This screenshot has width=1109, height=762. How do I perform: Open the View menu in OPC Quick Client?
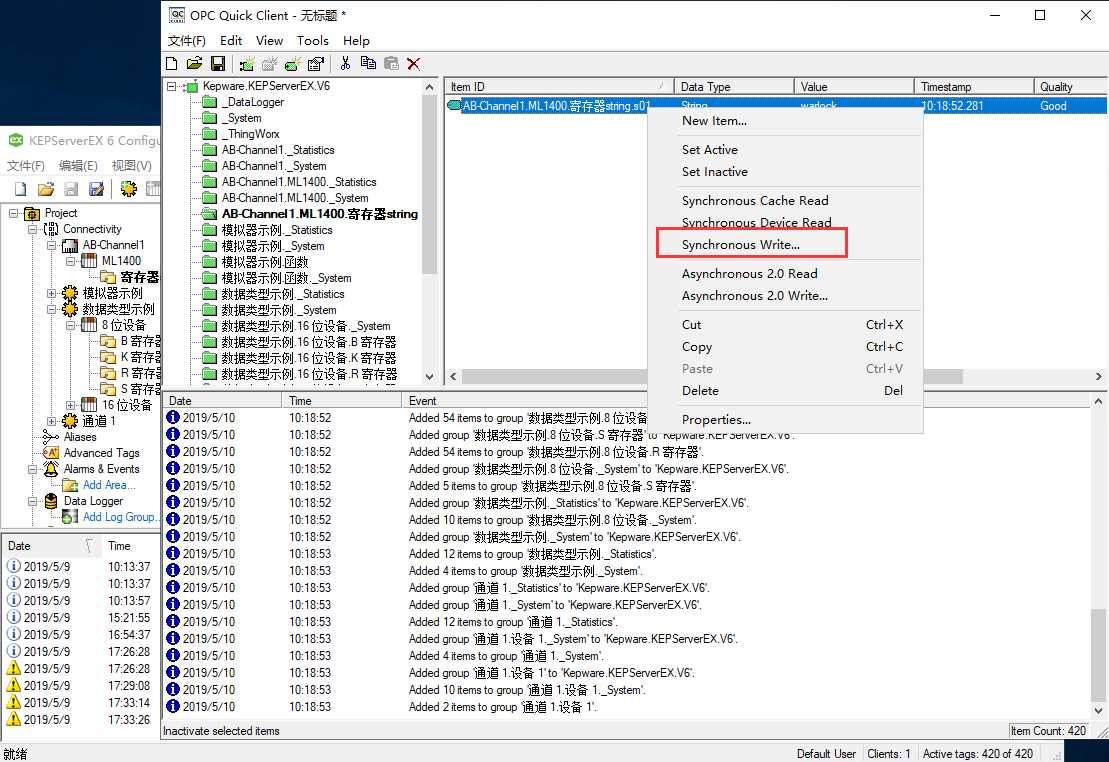click(269, 41)
